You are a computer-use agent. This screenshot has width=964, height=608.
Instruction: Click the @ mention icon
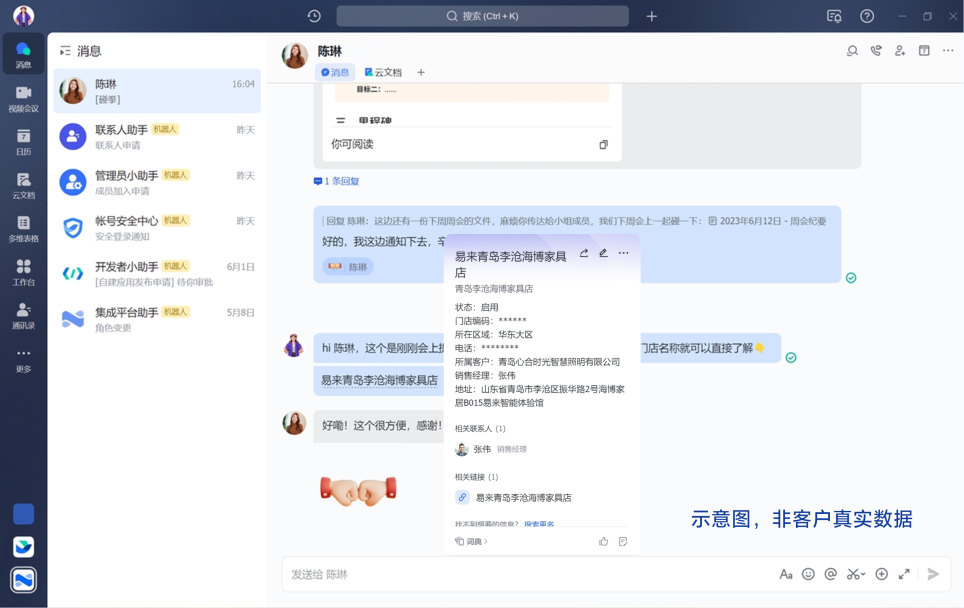[831, 574]
